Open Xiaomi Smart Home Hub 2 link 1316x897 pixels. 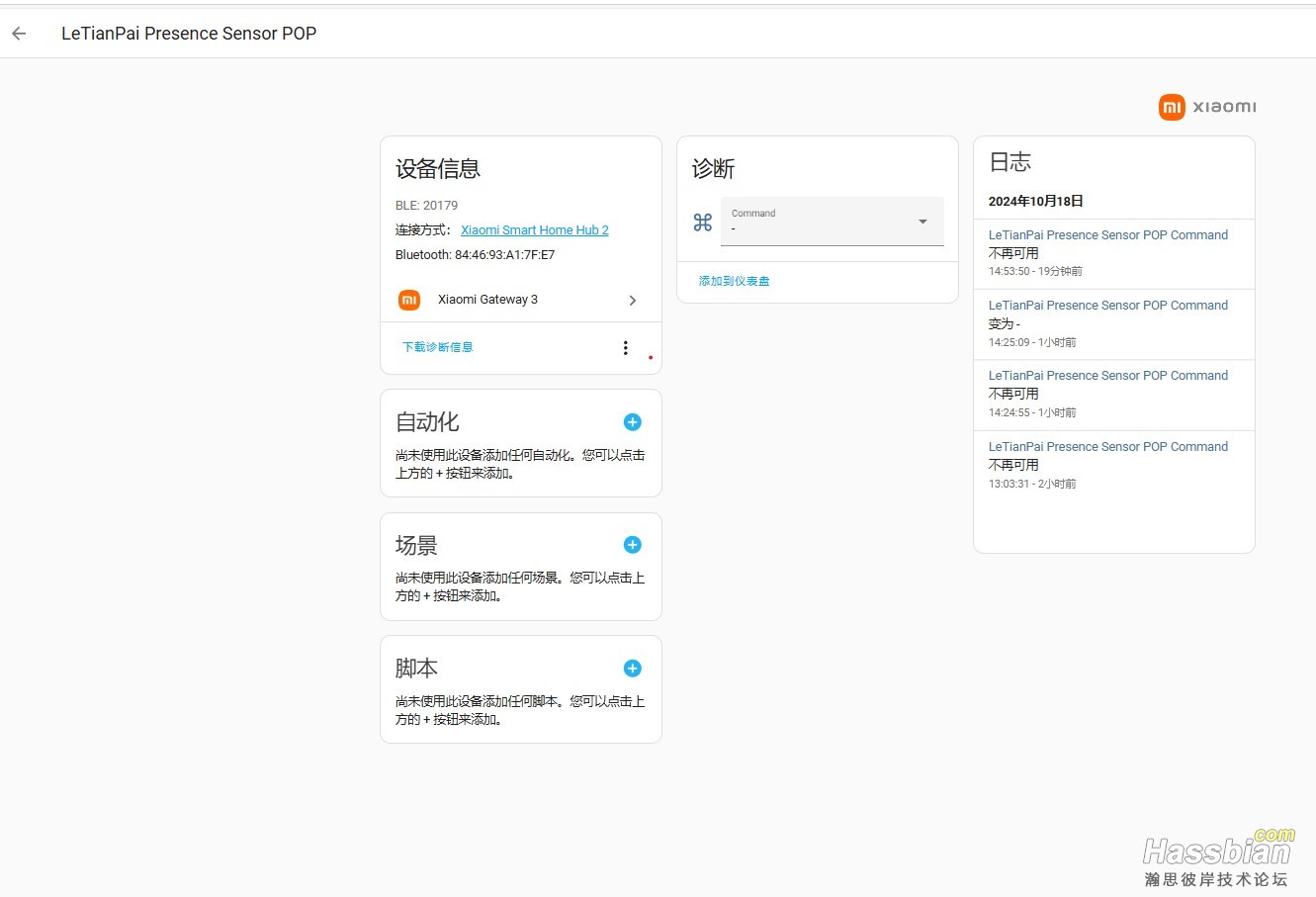coord(535,230)
